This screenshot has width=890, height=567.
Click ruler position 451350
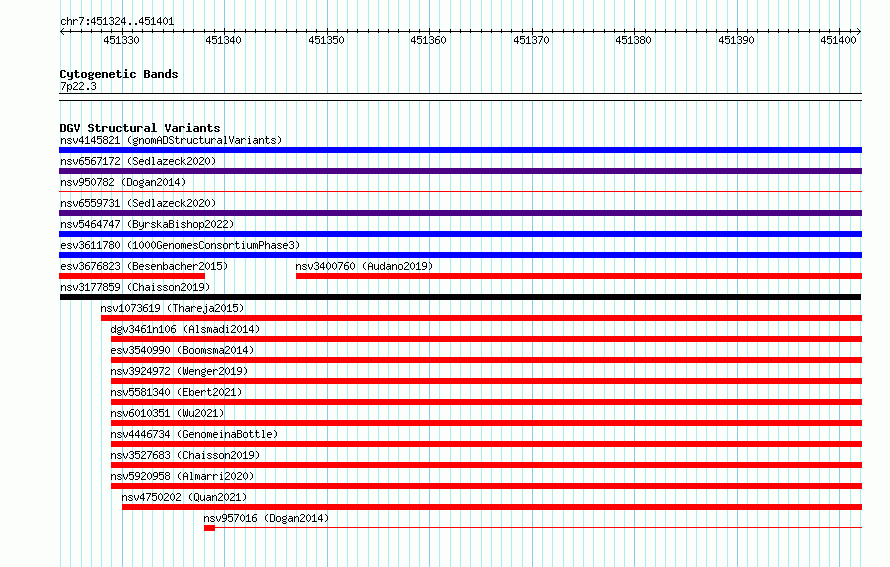(326, 40)
